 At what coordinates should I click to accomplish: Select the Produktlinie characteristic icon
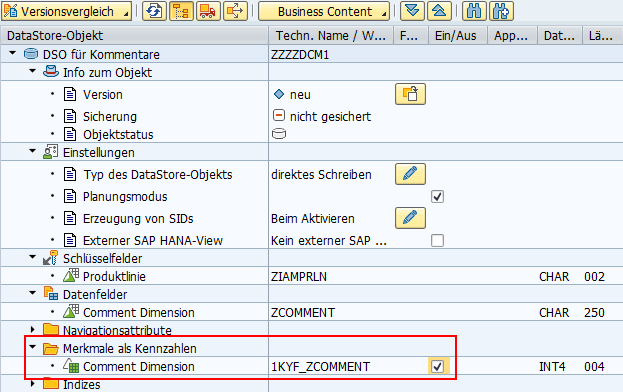pyautogui.click(x=71, y=275)
